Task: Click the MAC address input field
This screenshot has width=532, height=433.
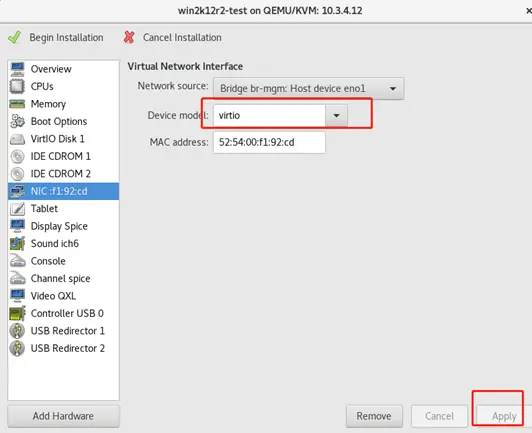Action: (269, 142)
